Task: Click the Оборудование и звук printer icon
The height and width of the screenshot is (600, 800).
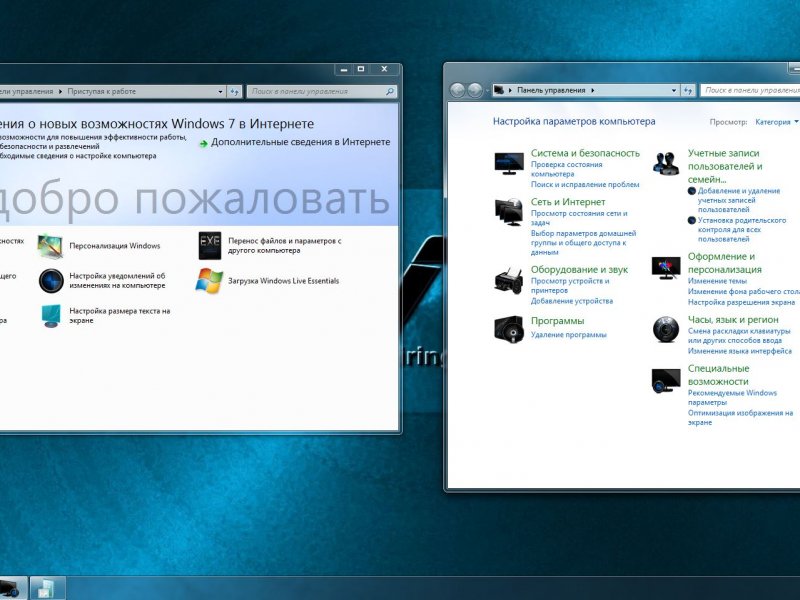Action: pos(509,280)
